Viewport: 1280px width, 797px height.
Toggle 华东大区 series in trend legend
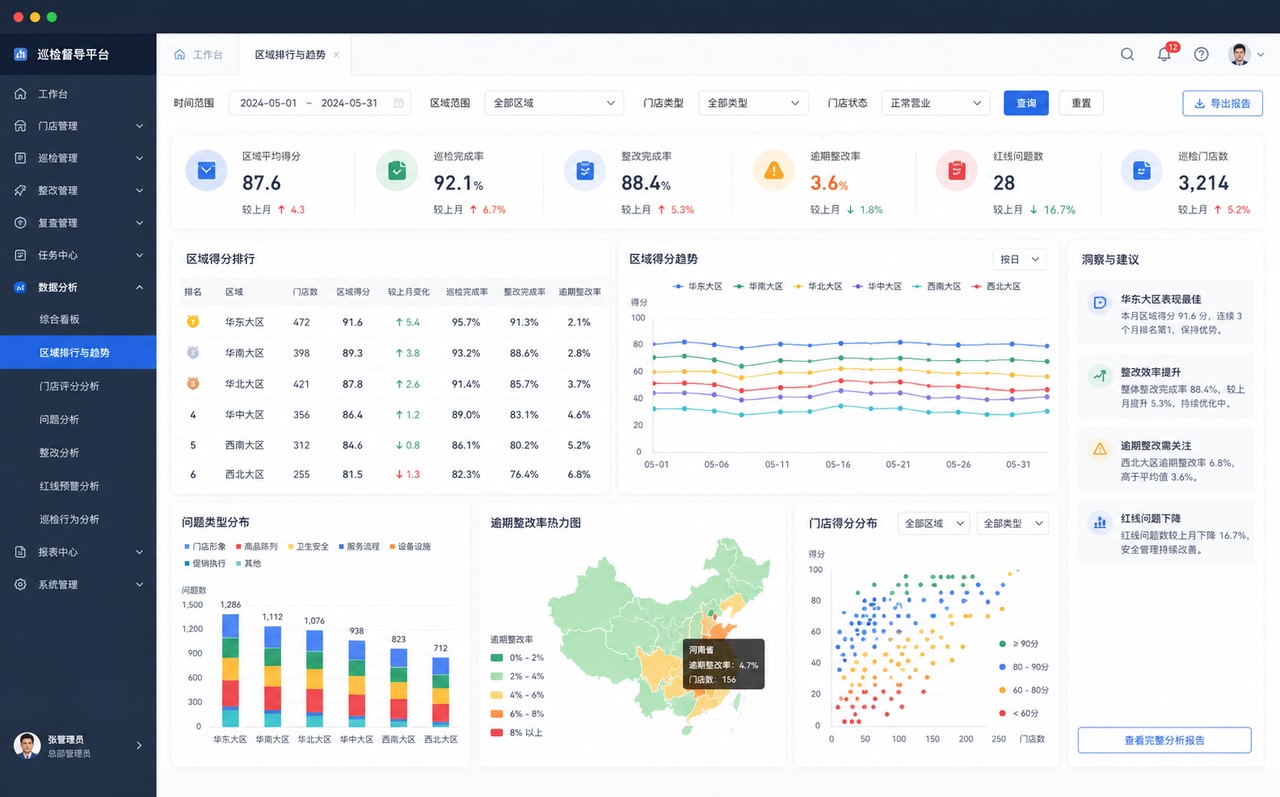697,286
